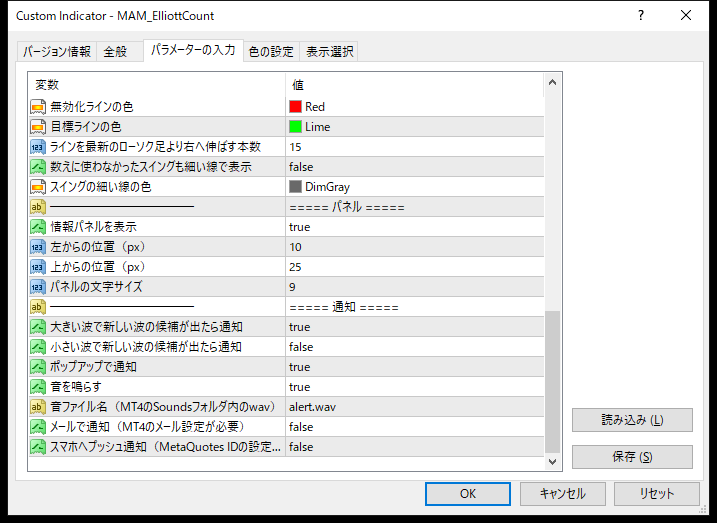Open the バージョン情報 tab
The width and height of the screenshot is (717, 523).
pyautogui.click(x=57, y=52)
